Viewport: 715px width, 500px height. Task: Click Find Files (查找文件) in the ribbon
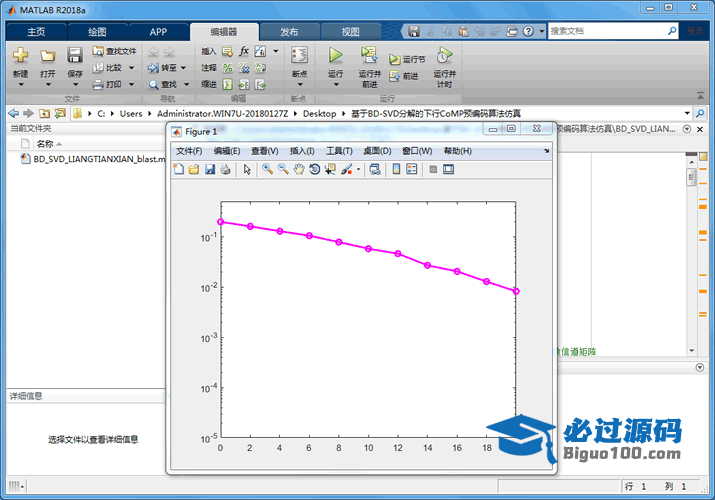[x=114, y=51]
